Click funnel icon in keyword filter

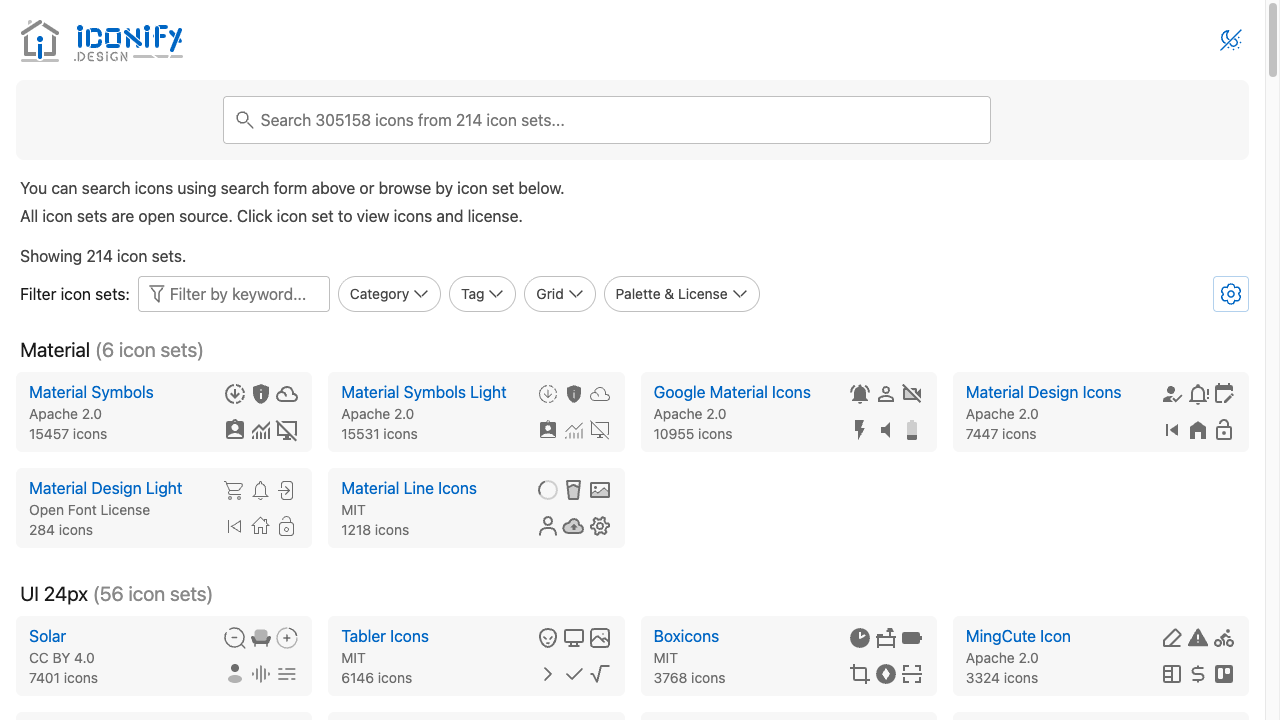point(156,294)
